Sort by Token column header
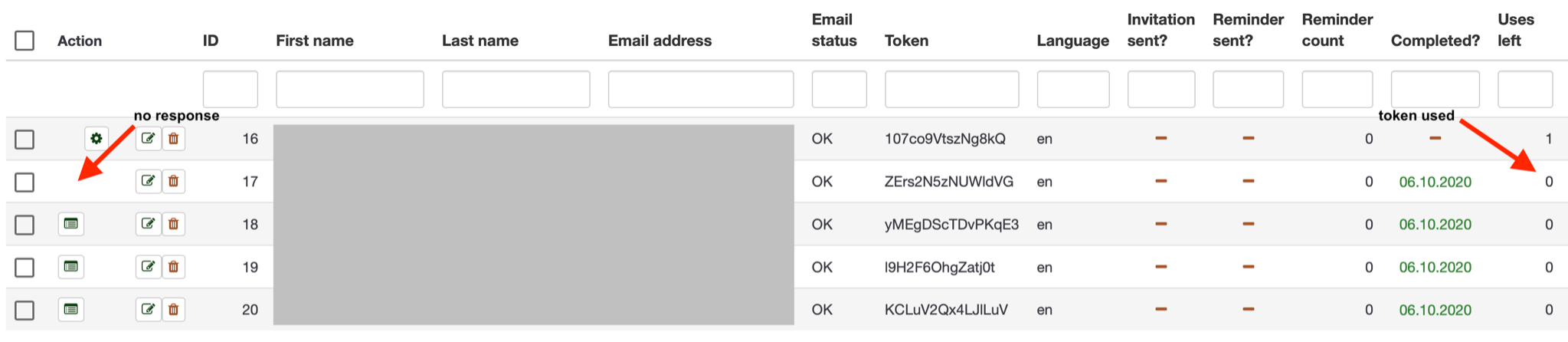The width and height of the screenshot is (1568, 342). [906, 41]
